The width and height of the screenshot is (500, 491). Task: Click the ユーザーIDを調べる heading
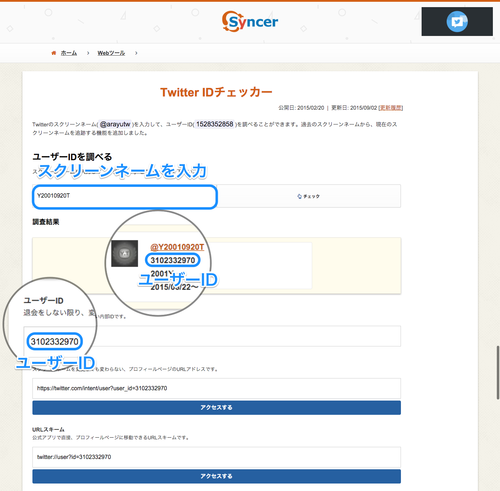pyautogui.click(x=72, y=157)
